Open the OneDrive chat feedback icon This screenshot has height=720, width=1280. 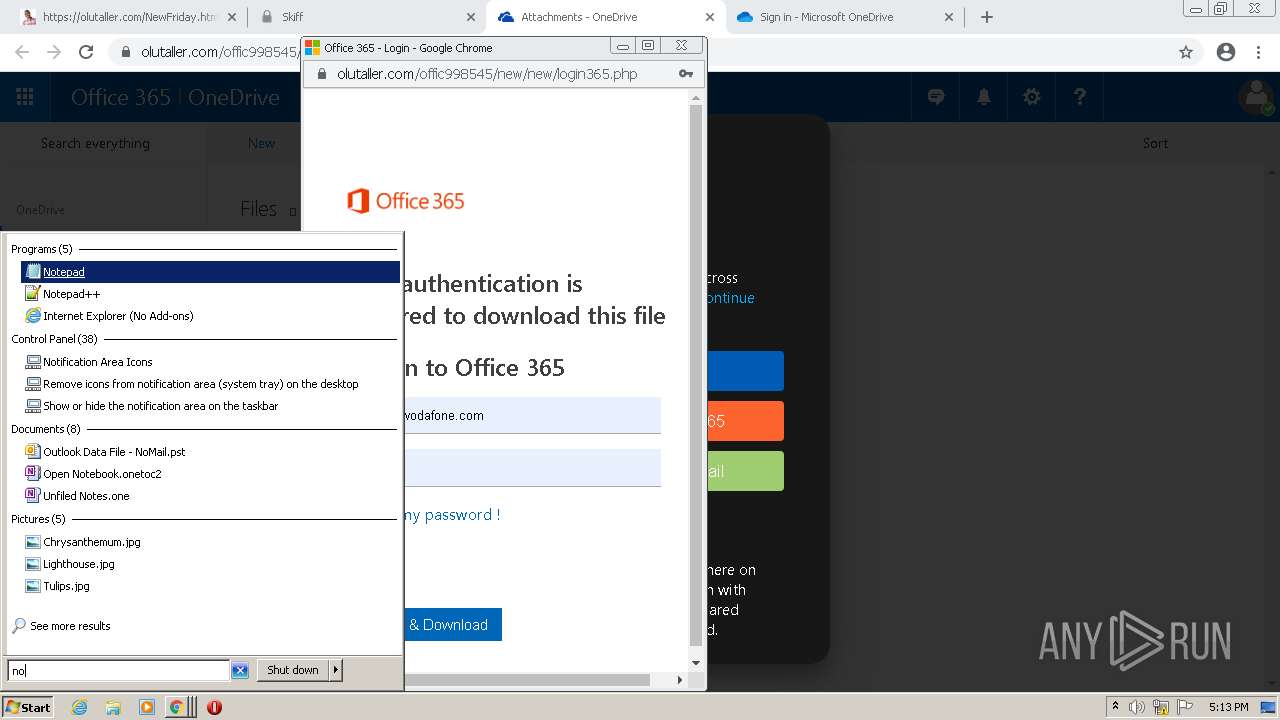pyautogui.click(x=936, y=97)
